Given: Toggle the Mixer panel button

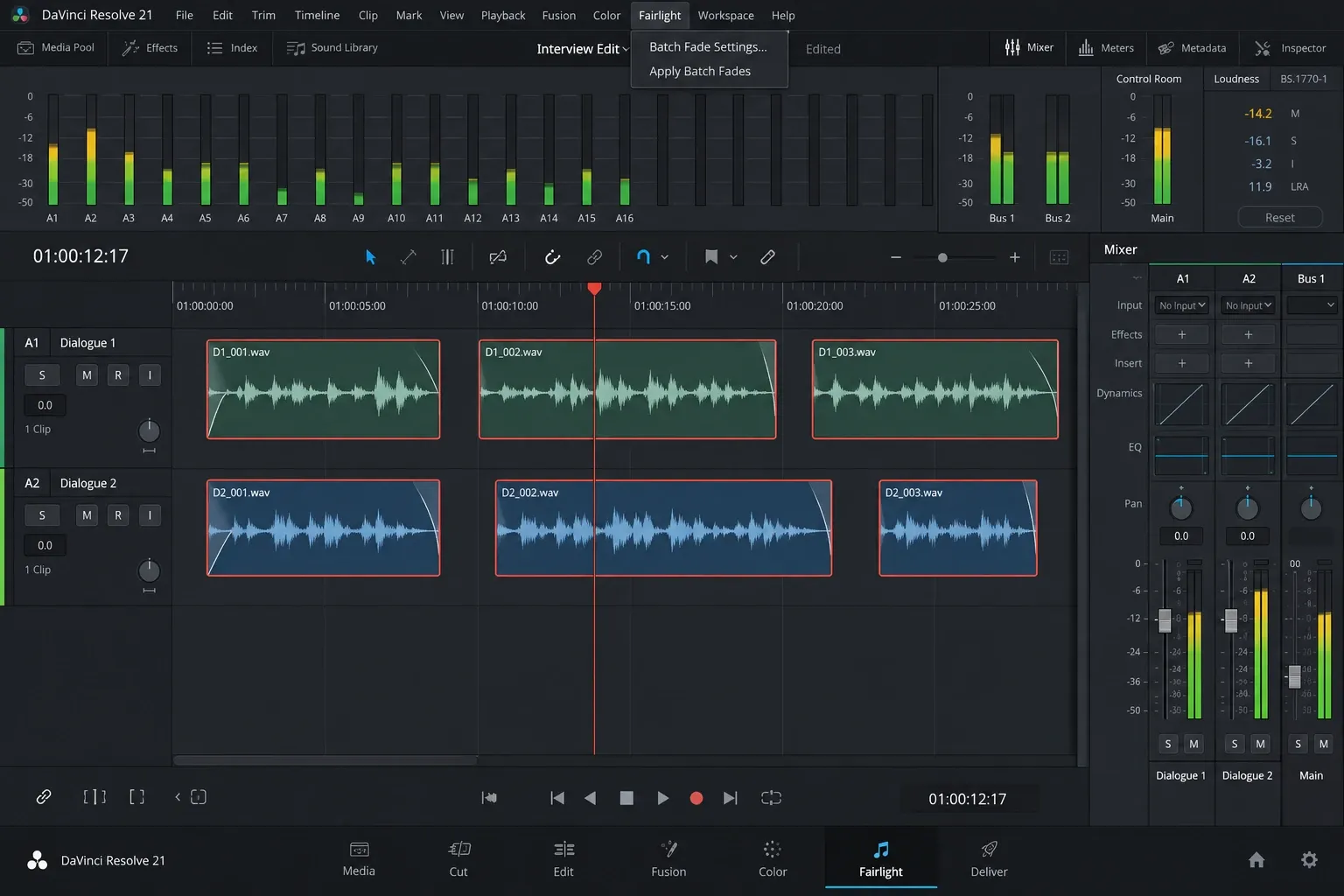Looking at the screenshot, I should [x=1029, y=47].
